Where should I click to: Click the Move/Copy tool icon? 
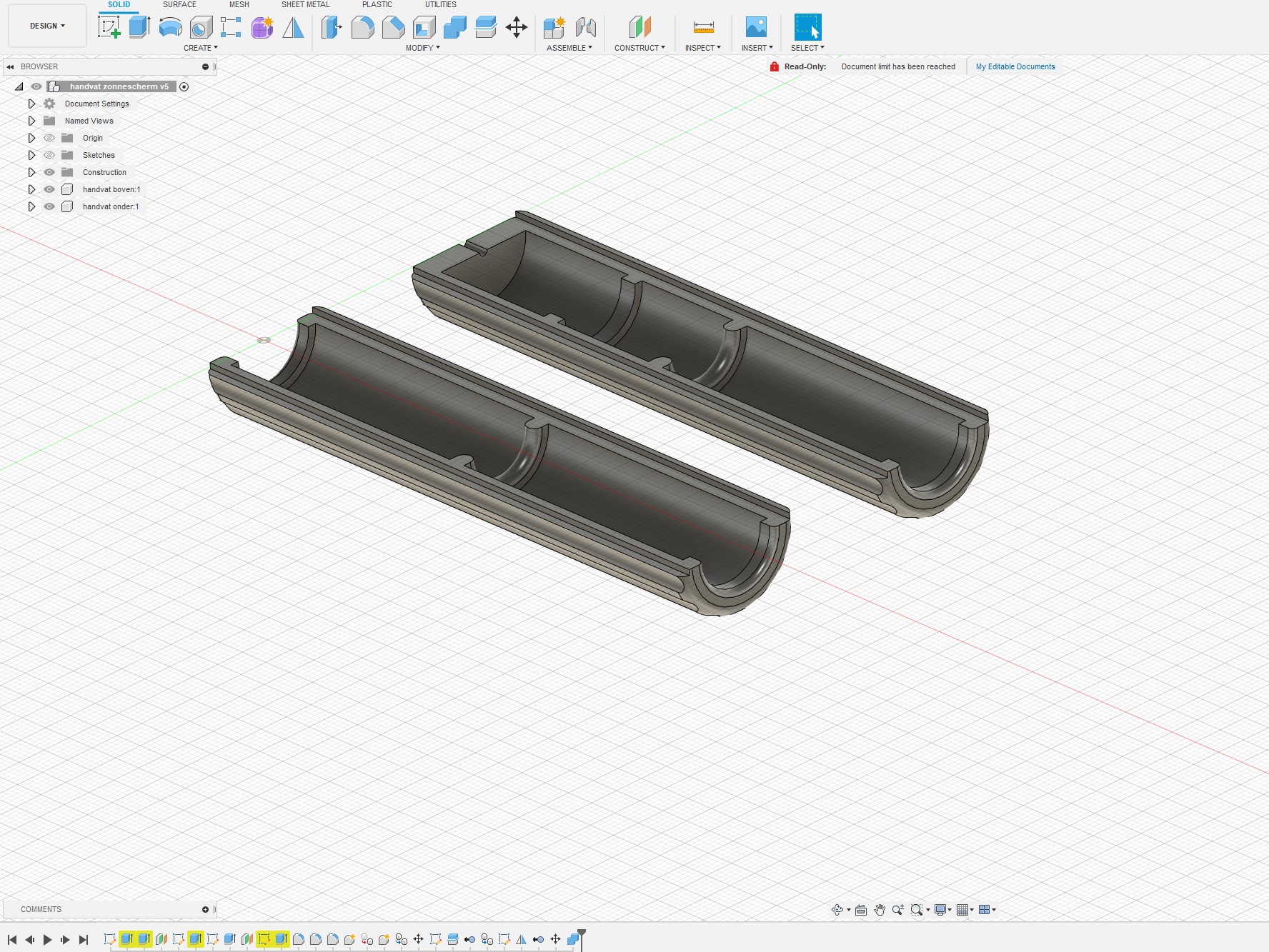pyautogui.click(x=516, y=28)
